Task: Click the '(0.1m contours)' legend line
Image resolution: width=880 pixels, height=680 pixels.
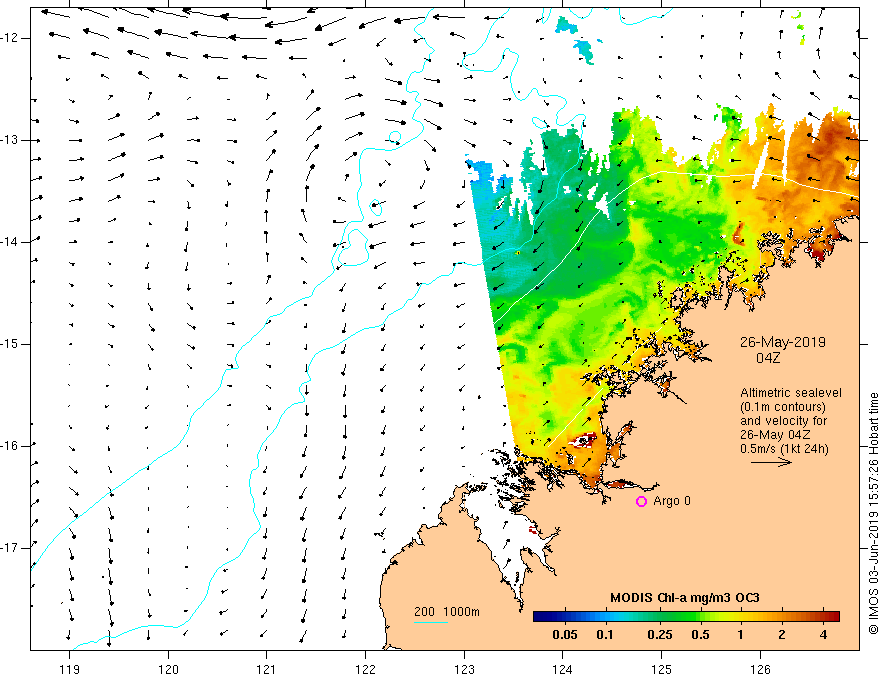Action: (783, 407)
